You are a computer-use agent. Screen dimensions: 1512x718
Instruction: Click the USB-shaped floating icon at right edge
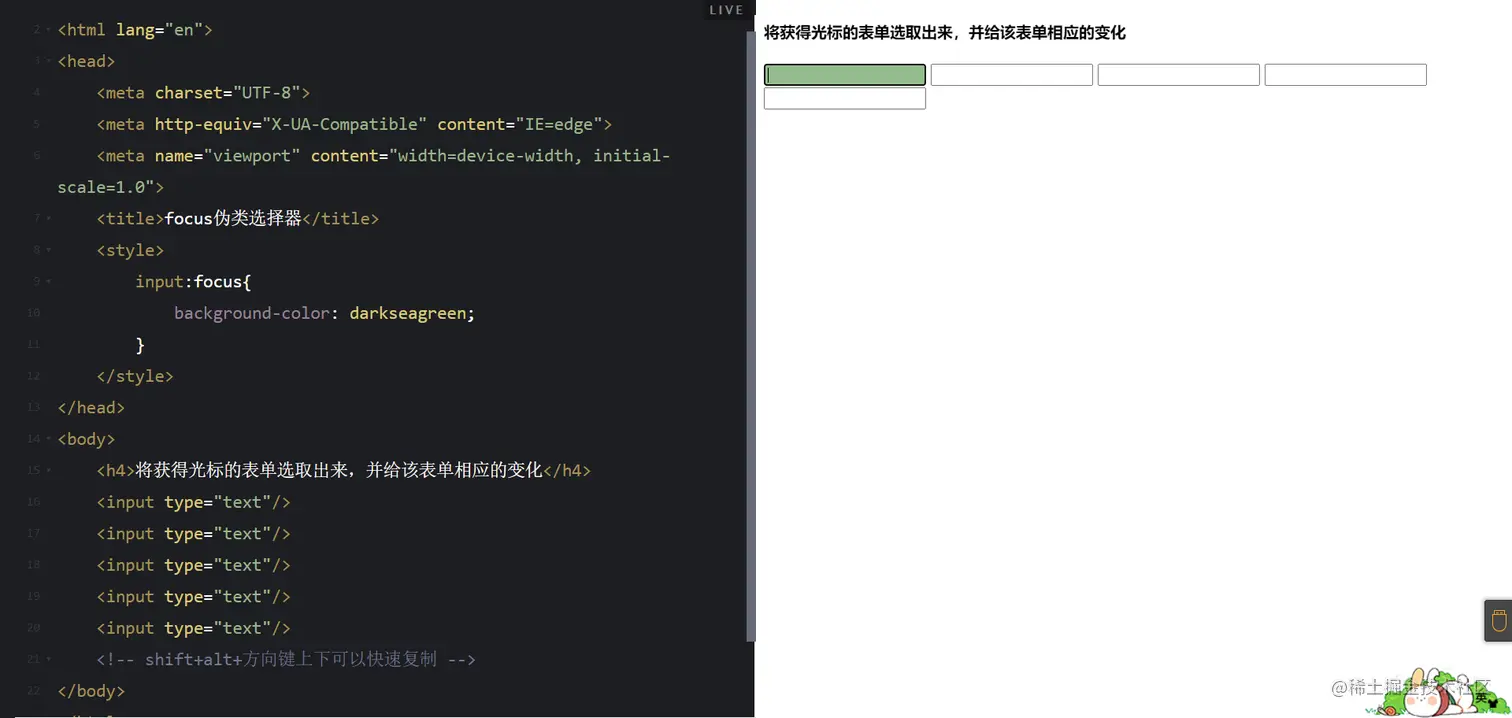[x=1498, y=621]
